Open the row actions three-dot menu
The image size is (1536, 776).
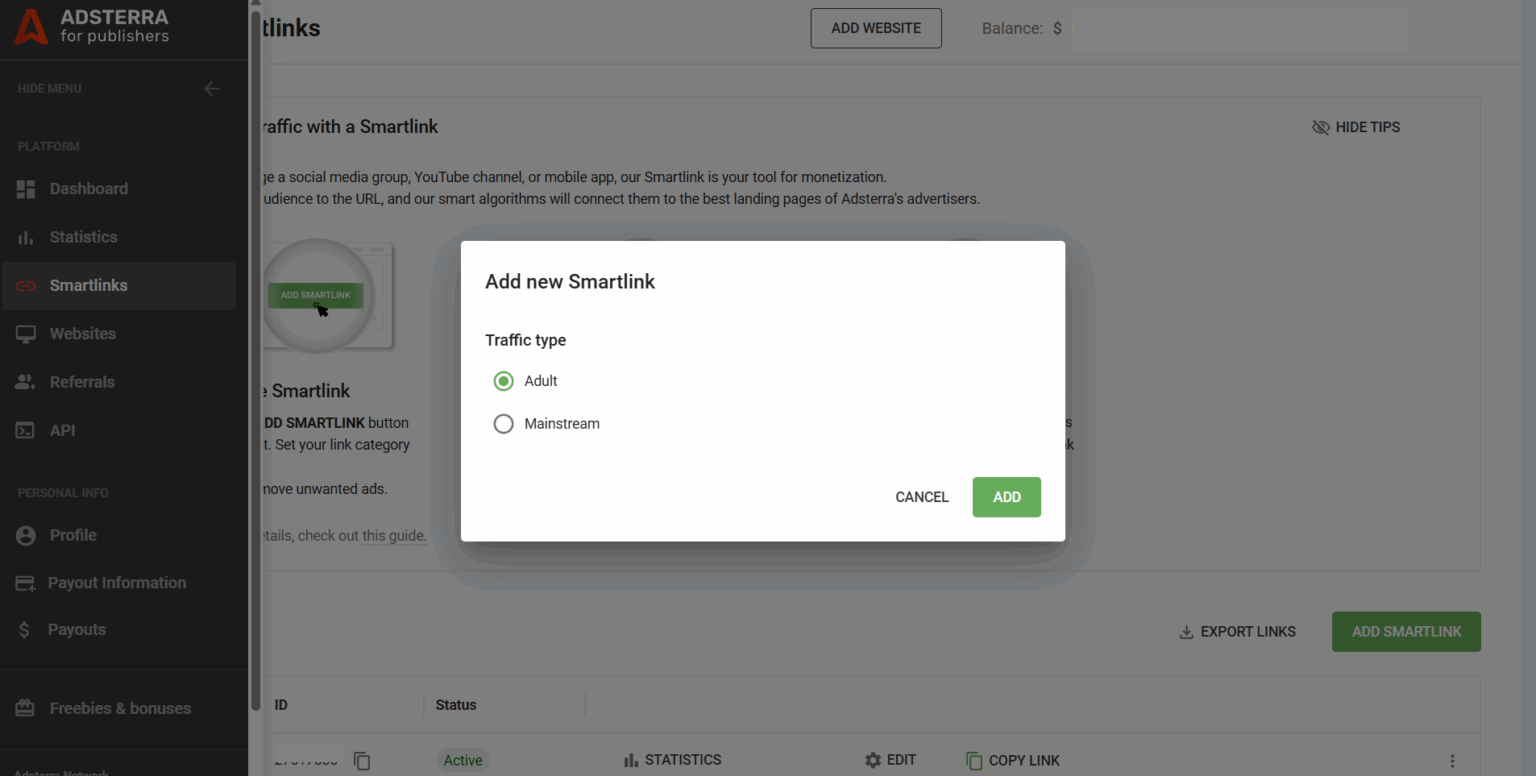tap(1453, 762)
